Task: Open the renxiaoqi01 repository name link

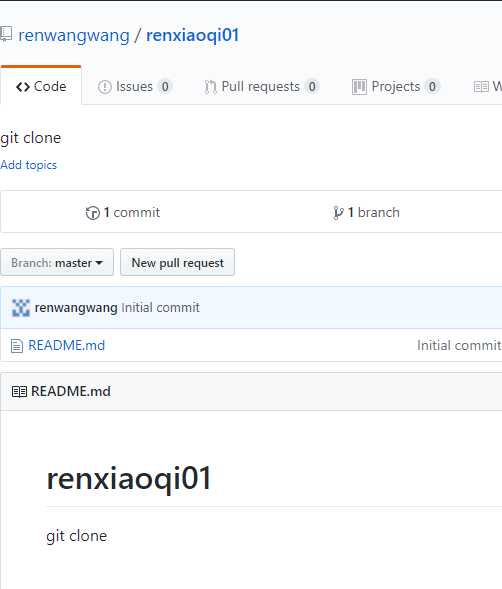Action: [193, 36]
